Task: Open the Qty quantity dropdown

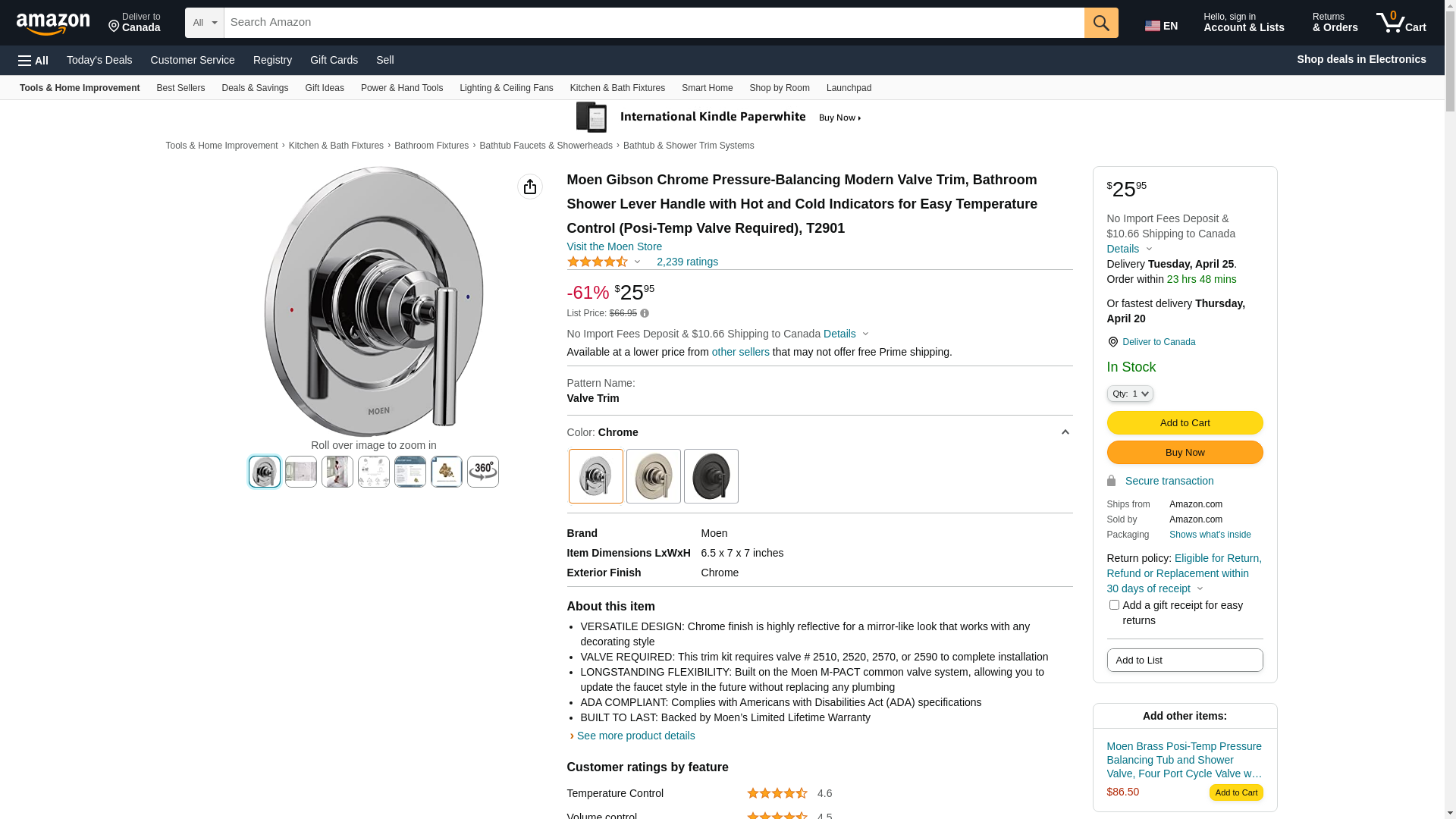Action: [x=1130, y=394]
